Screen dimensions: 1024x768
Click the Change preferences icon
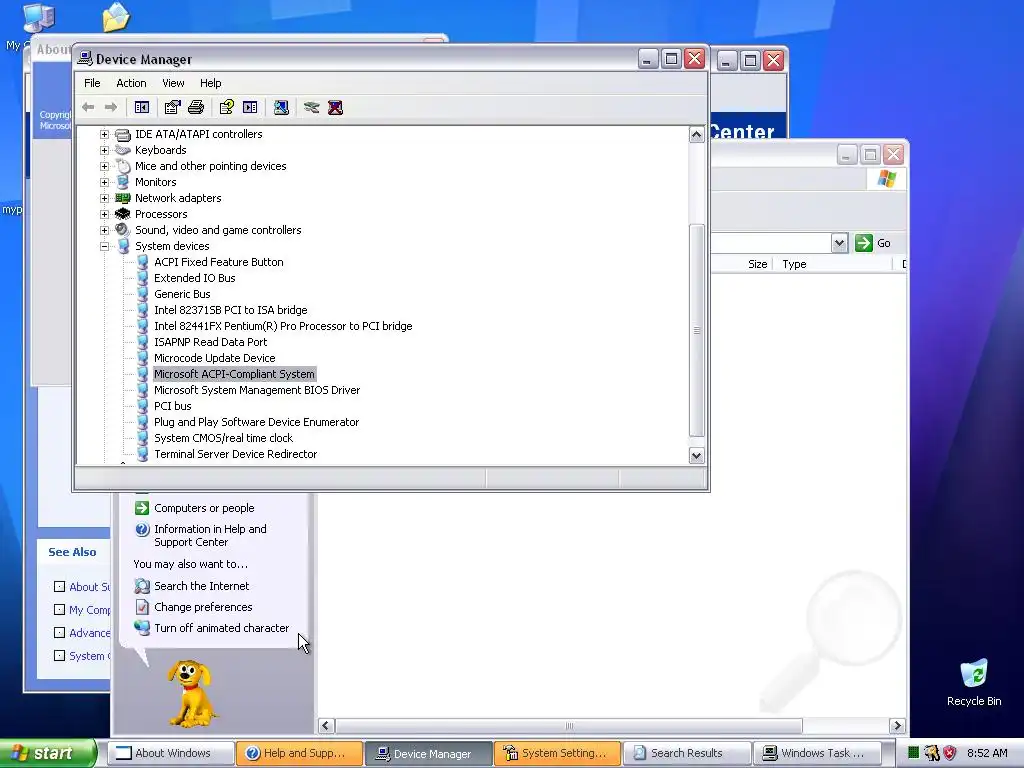click(142, 607)
